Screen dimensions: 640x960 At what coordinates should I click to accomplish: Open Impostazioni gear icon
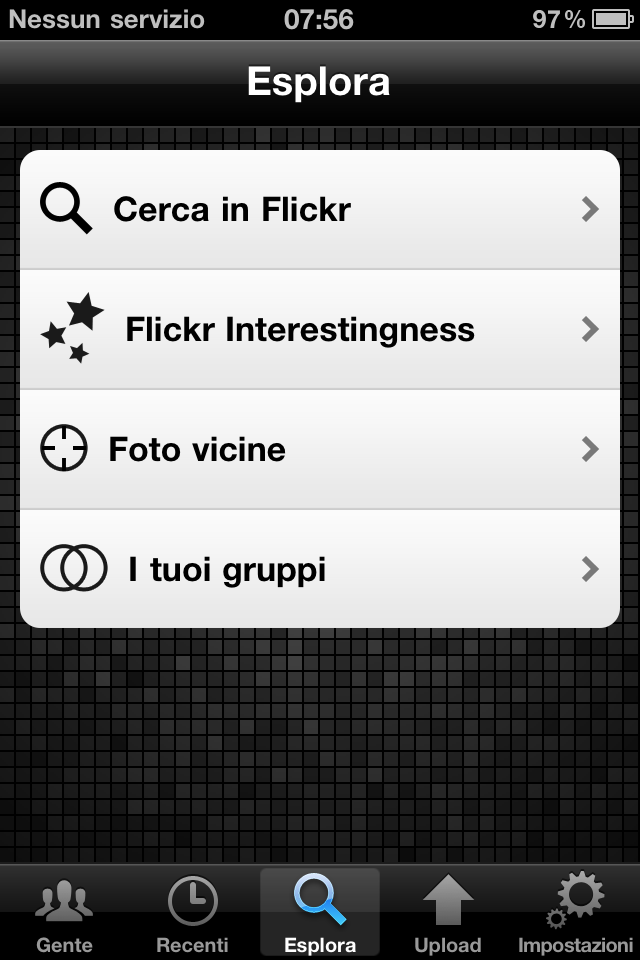pyautogui.click(x=575, y=899)
